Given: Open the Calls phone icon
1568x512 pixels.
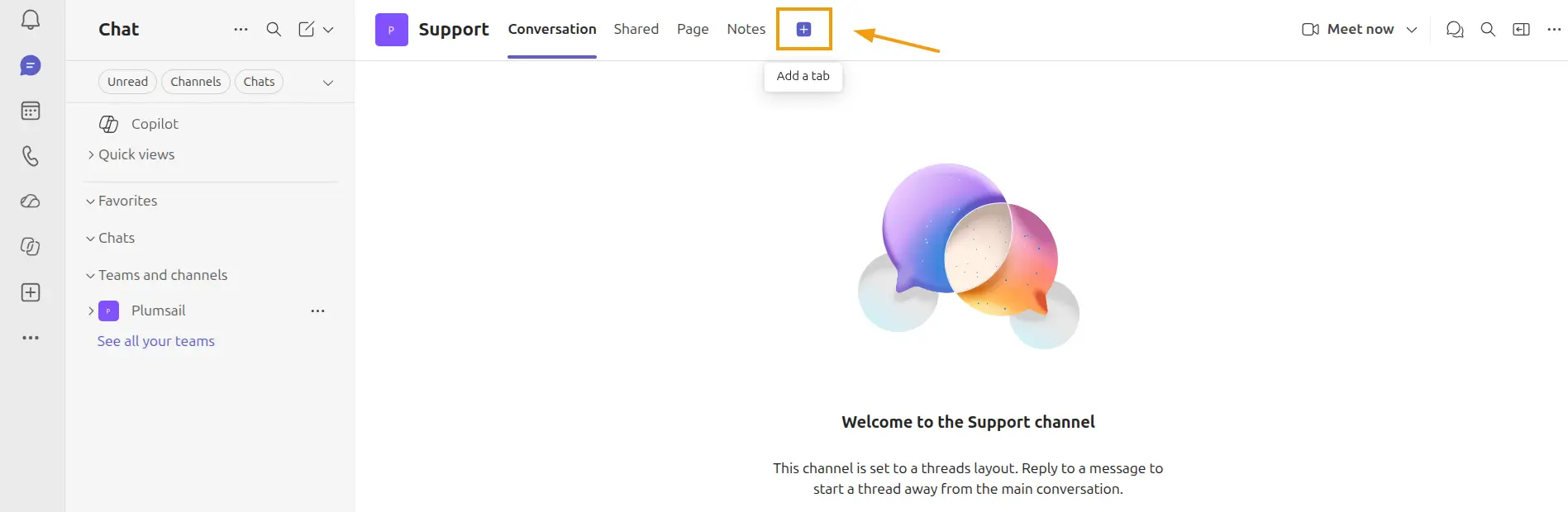Looking at the screenshot, I should 31,156.
